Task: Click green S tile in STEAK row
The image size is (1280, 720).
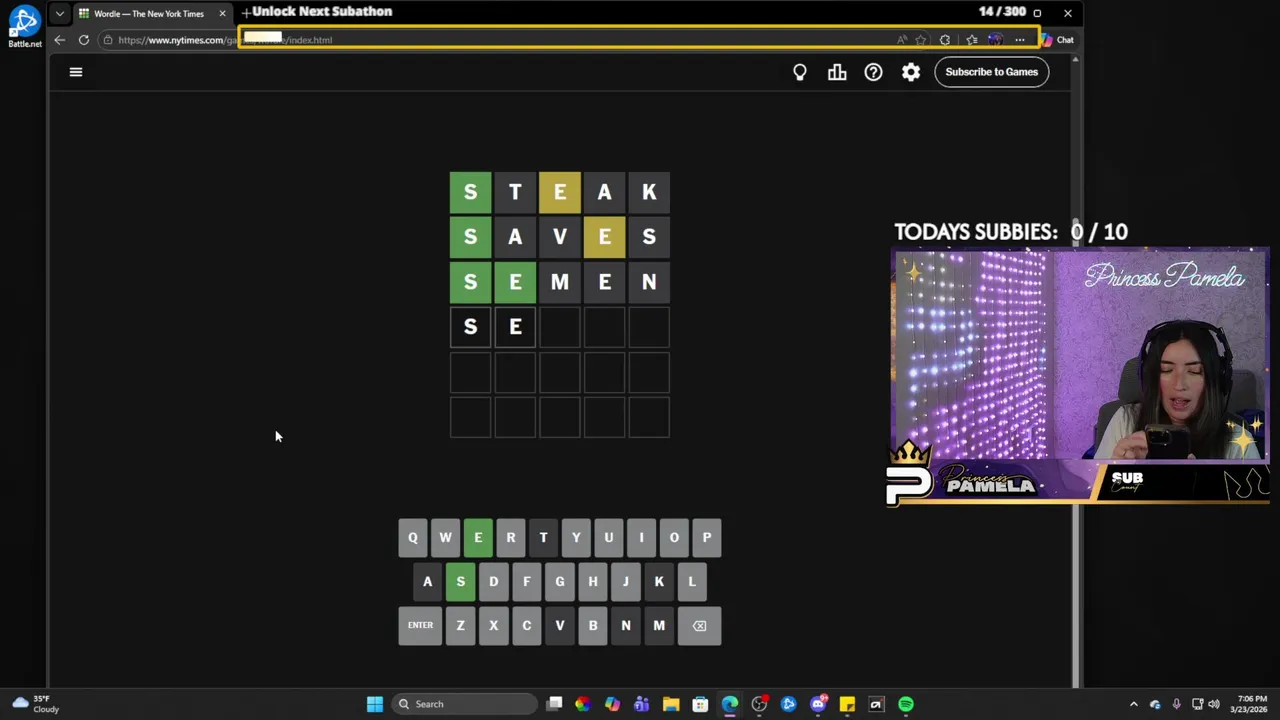Action: (470, 192)
